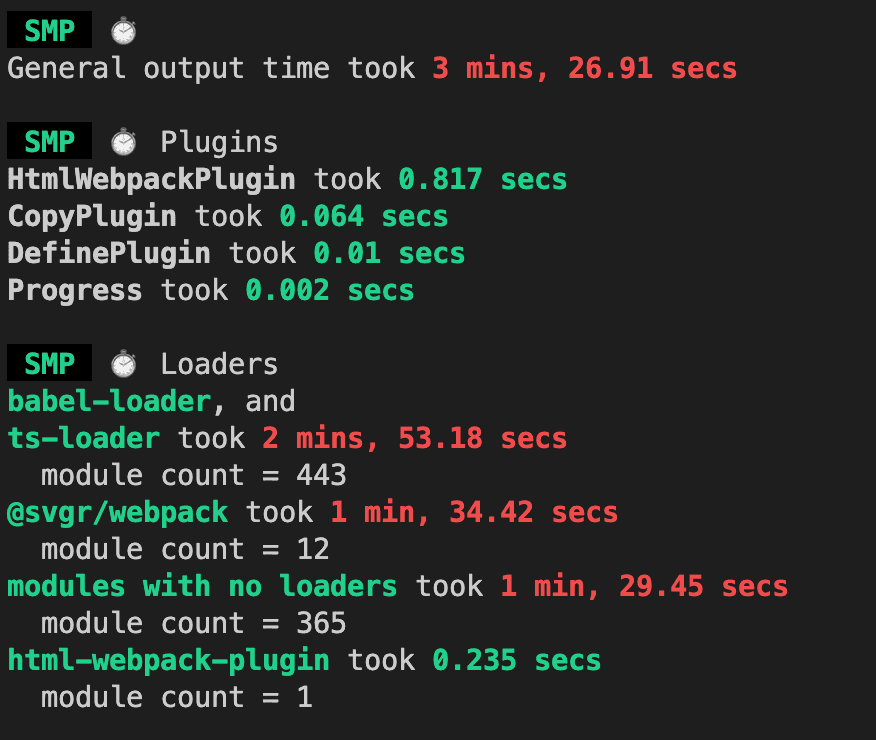Click the "Plugins" section heading
Image resolution: width=876 pixels, height=740 pixels.
click(219, 142)
